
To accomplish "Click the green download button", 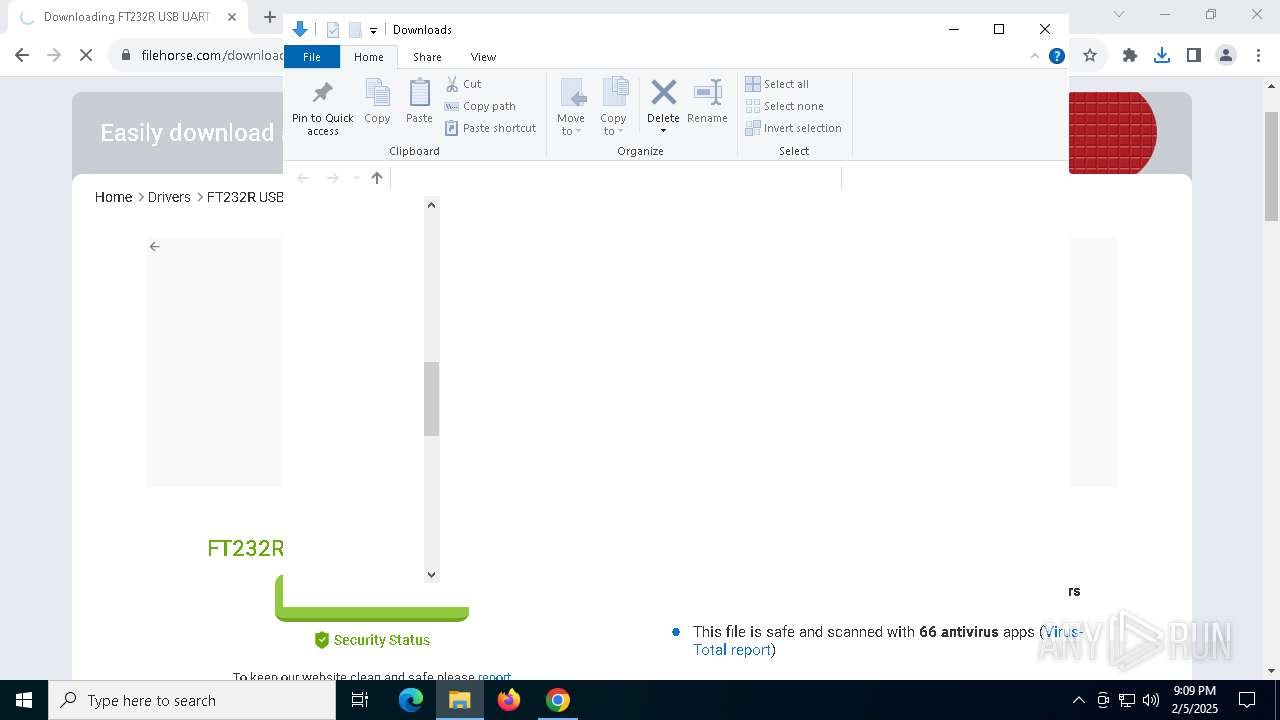I will click(x=372, y=599).
